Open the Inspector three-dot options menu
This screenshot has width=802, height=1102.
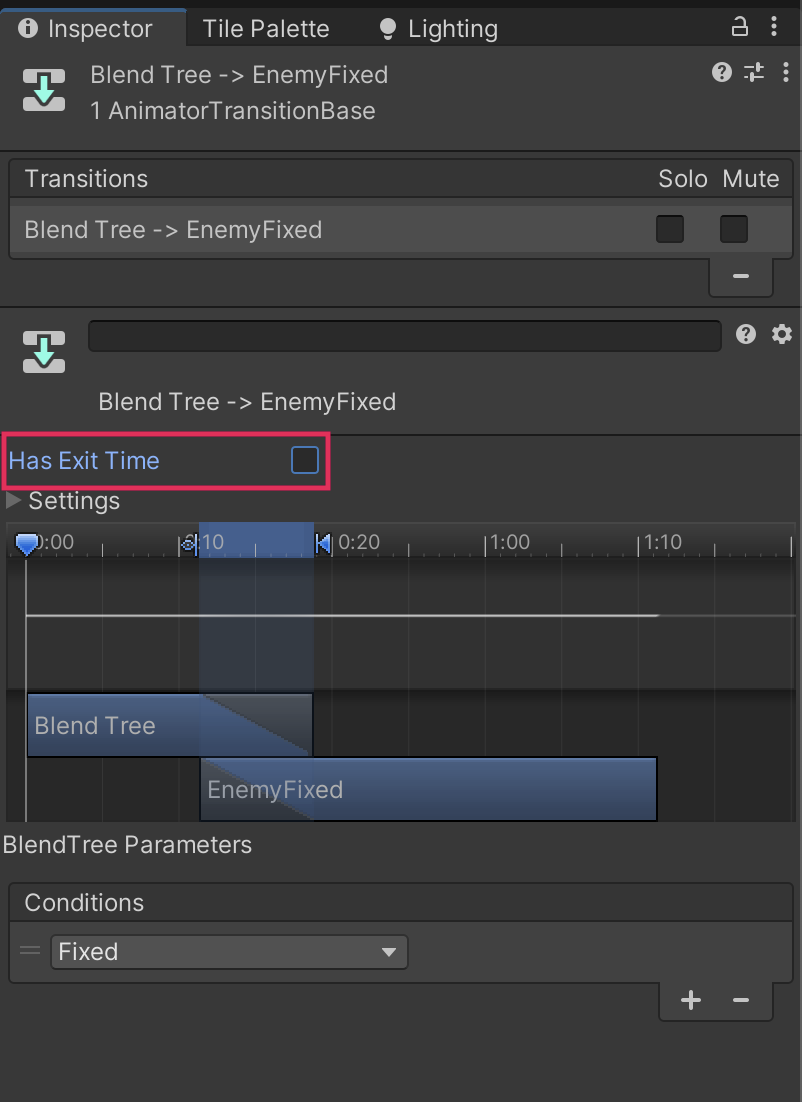[774, 27]
